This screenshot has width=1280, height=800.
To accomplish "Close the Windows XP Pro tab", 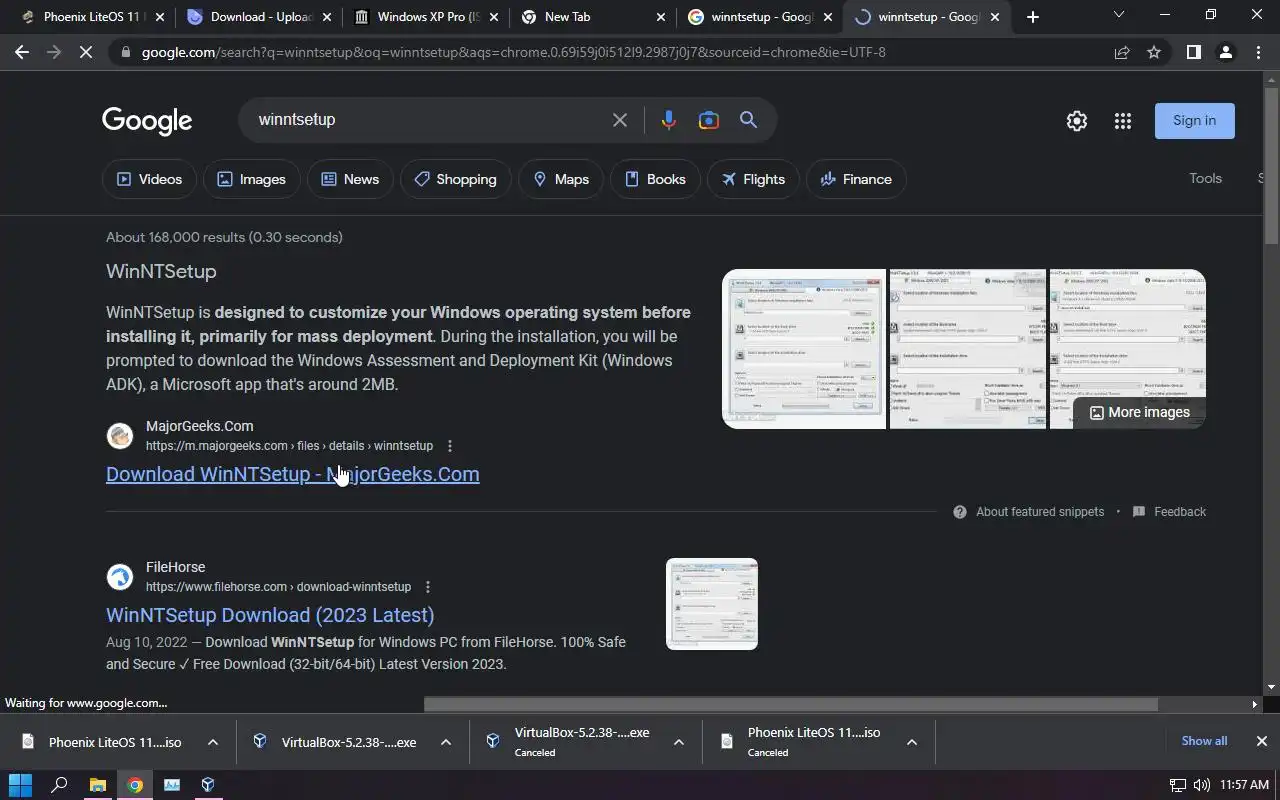I will [x=493, y=17].
